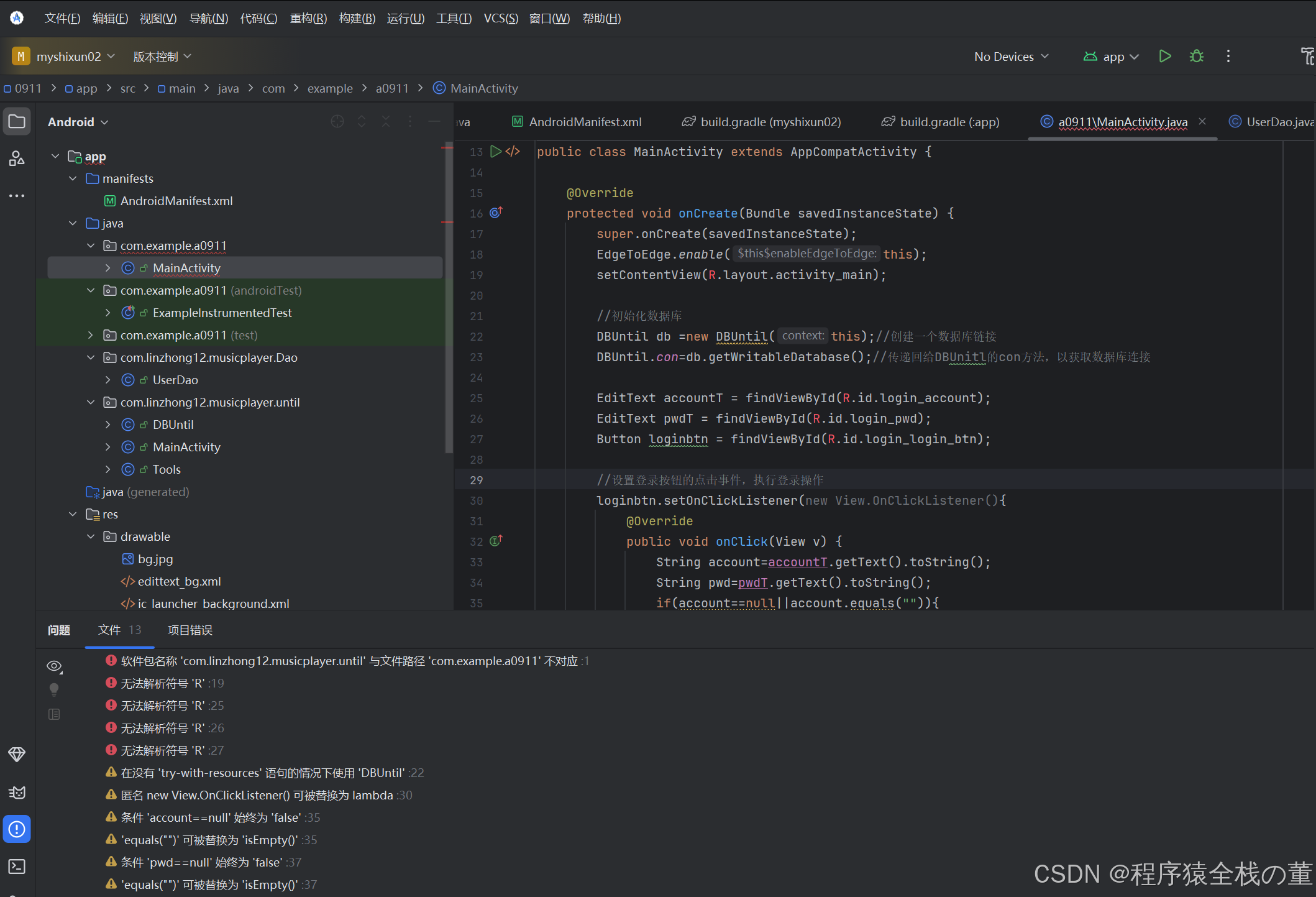Toggle the eye preview icon in Problems panel
Viewport: 1316px width, 897px height.
point(54,666)
